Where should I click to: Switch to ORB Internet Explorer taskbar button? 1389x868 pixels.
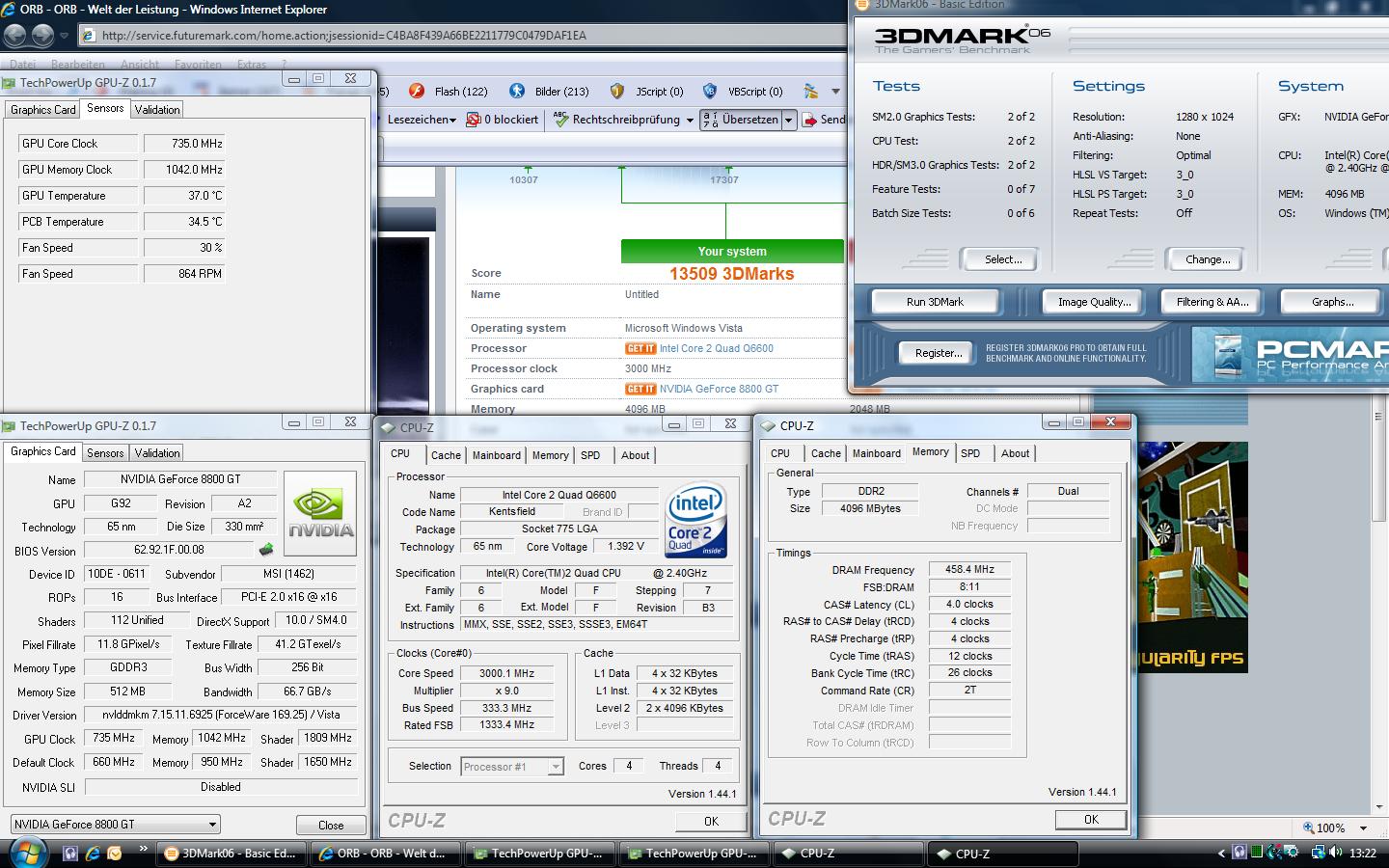pos(384,854)
